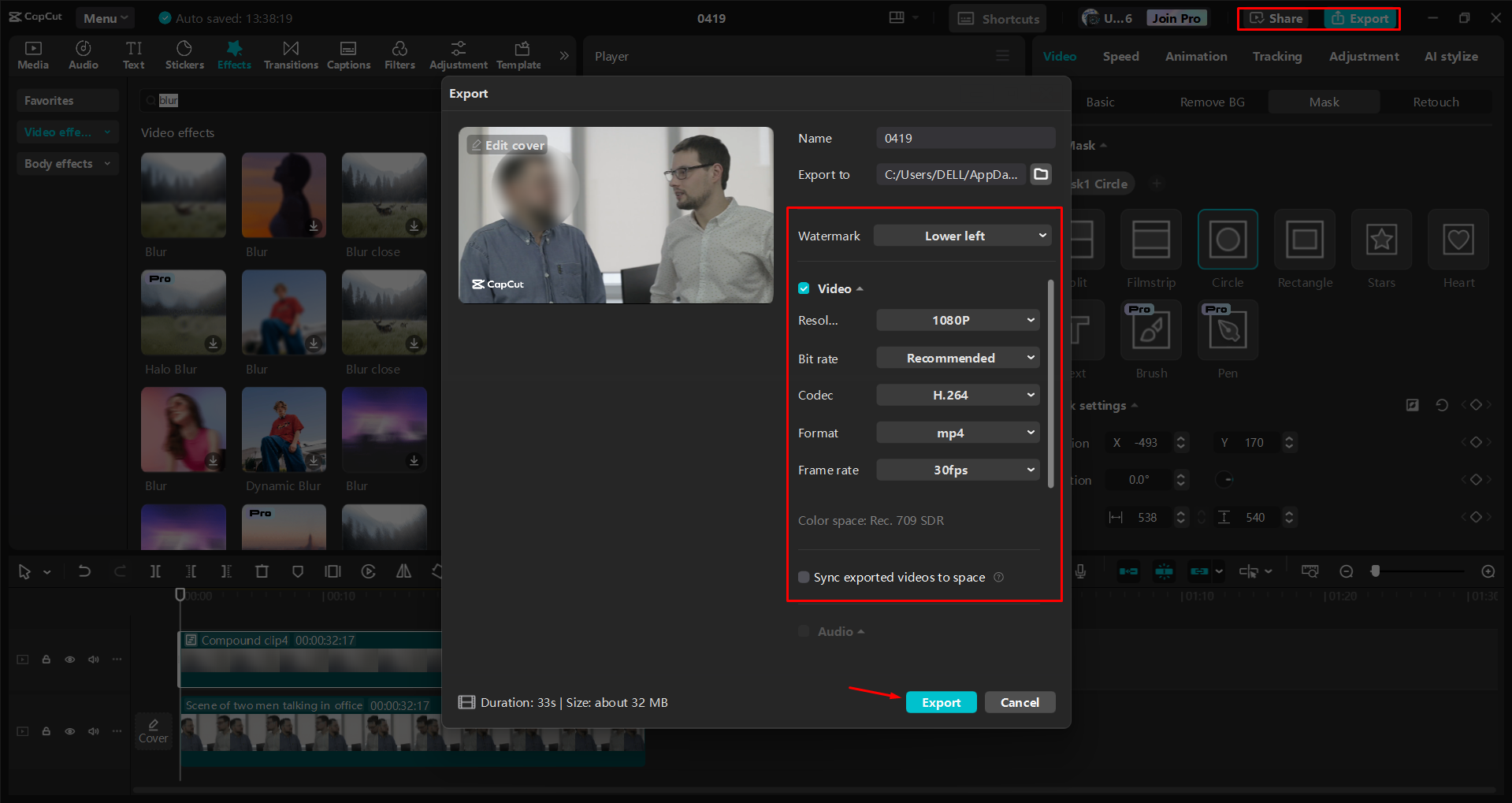Open the Template panel
The width and height of the screenshot is (1512, 803).
pos(519,55)
